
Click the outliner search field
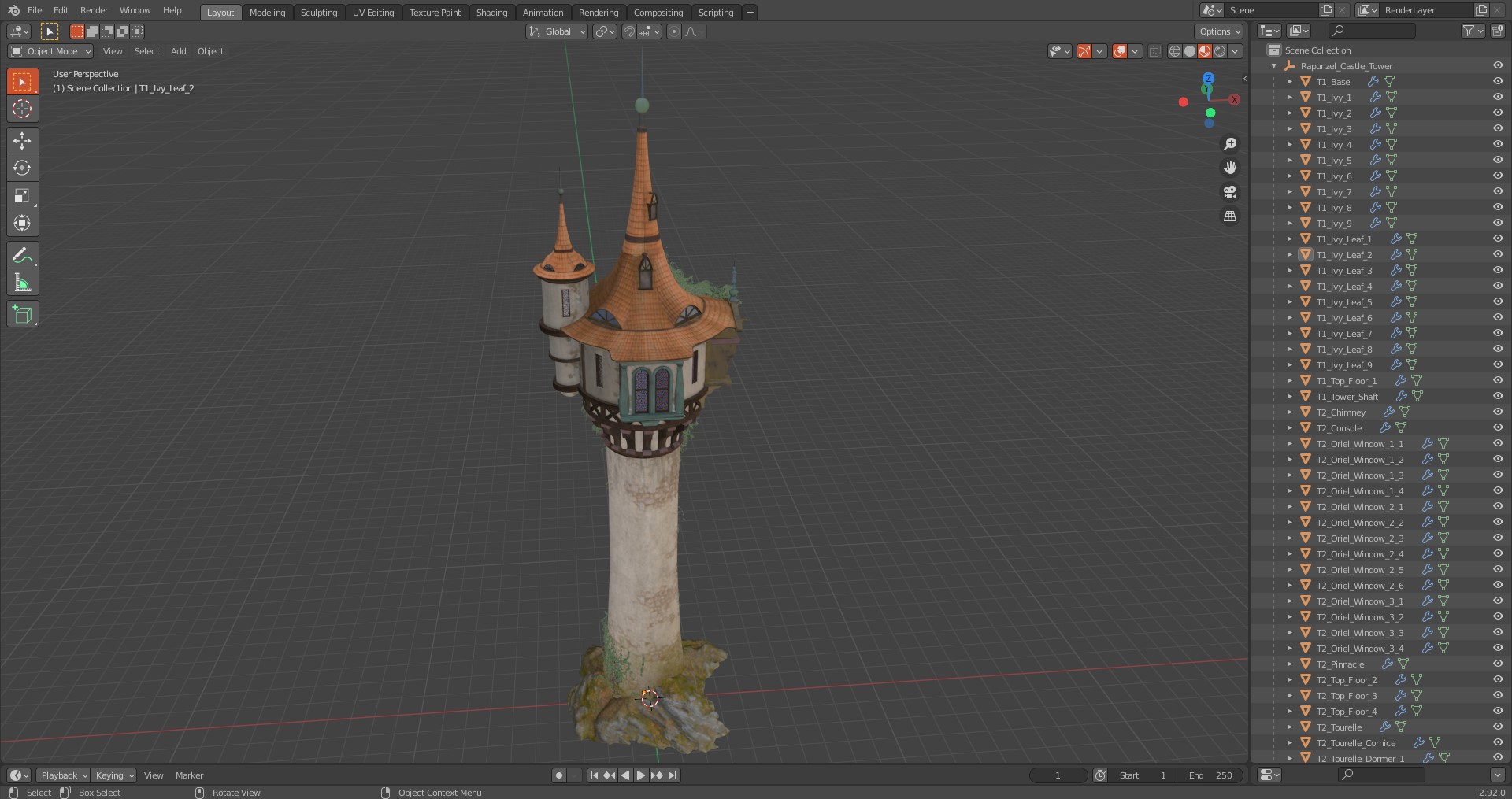pos(1372,31)
